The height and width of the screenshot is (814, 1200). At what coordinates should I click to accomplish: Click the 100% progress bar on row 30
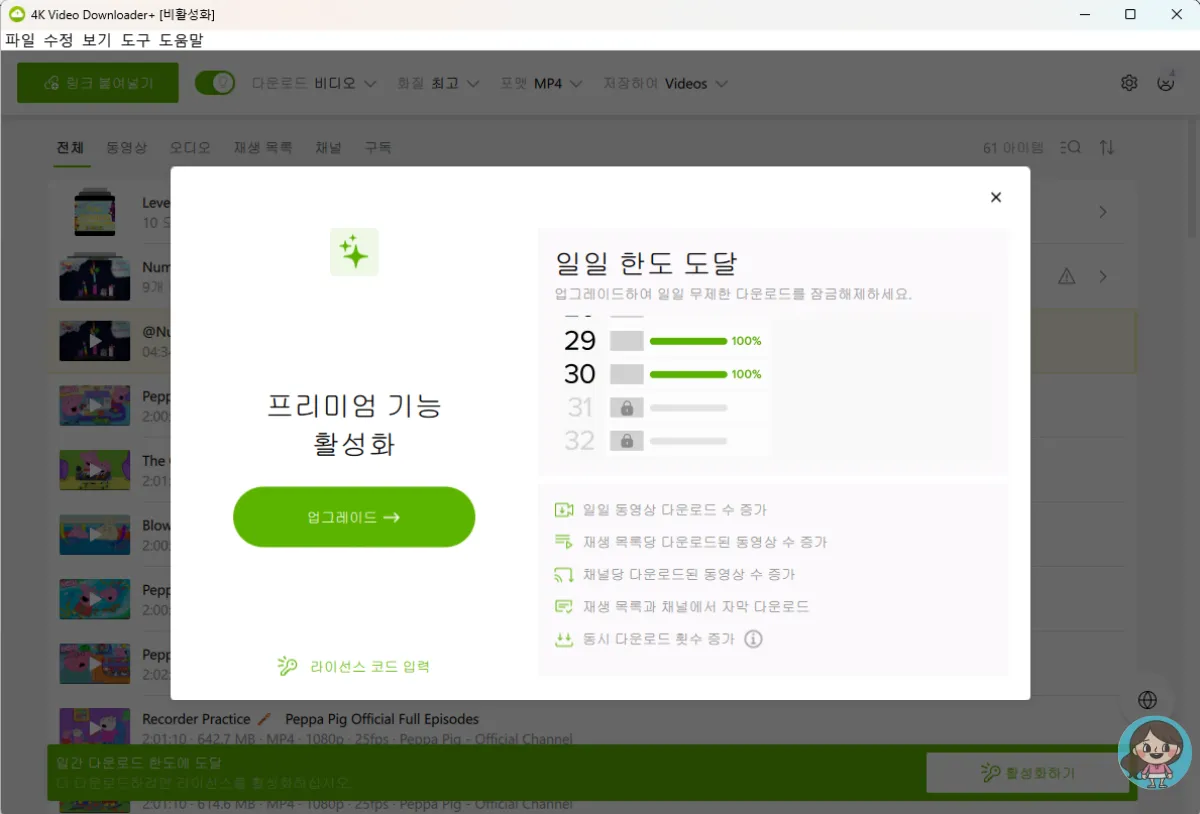pyautogui.click(x=688, y=374)
